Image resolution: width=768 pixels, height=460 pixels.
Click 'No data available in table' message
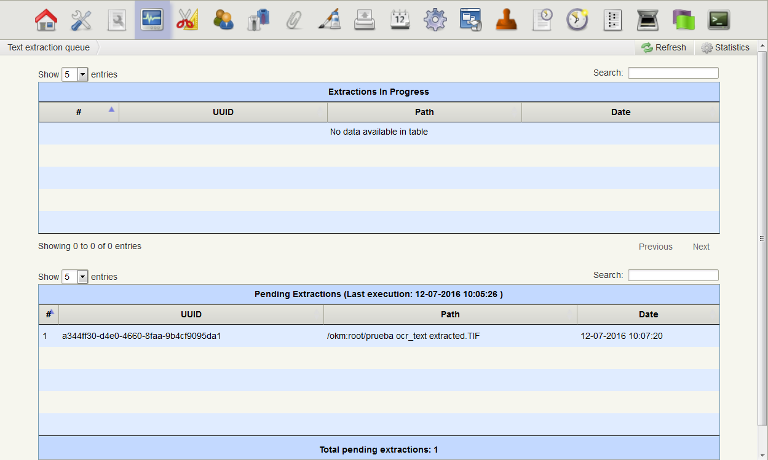379,132
